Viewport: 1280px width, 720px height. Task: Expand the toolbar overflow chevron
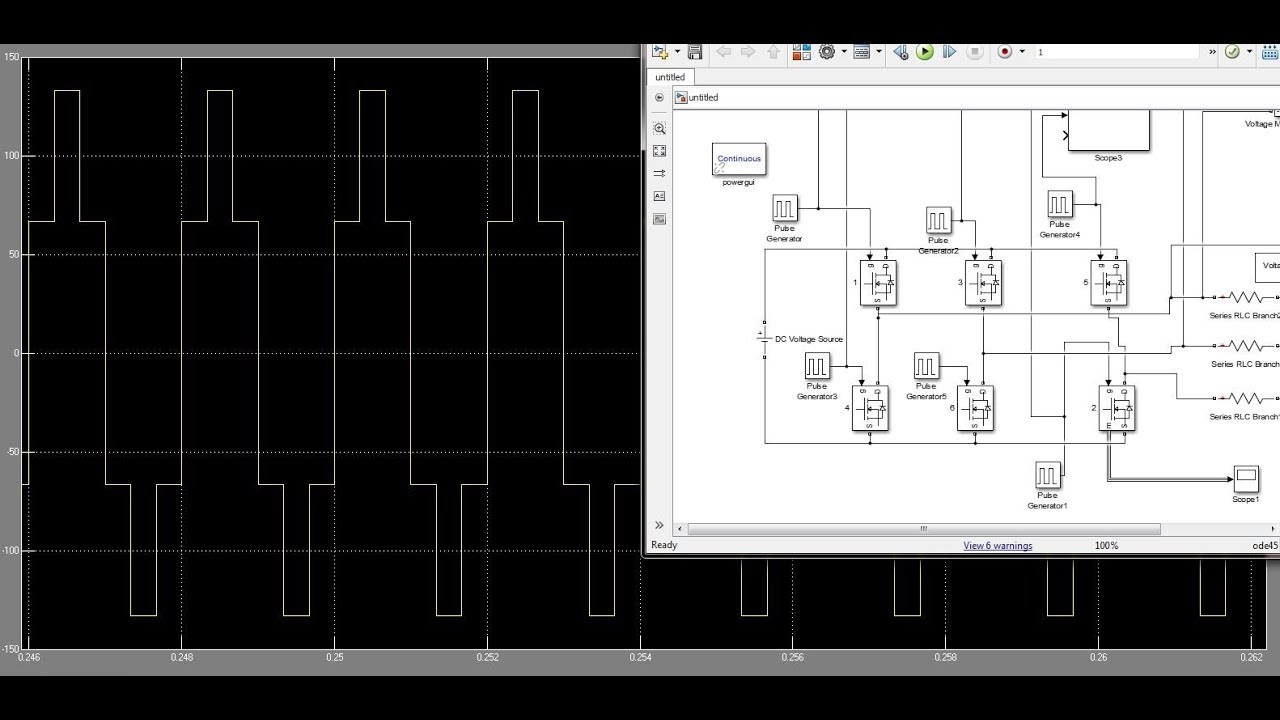tap(1213, 52)
